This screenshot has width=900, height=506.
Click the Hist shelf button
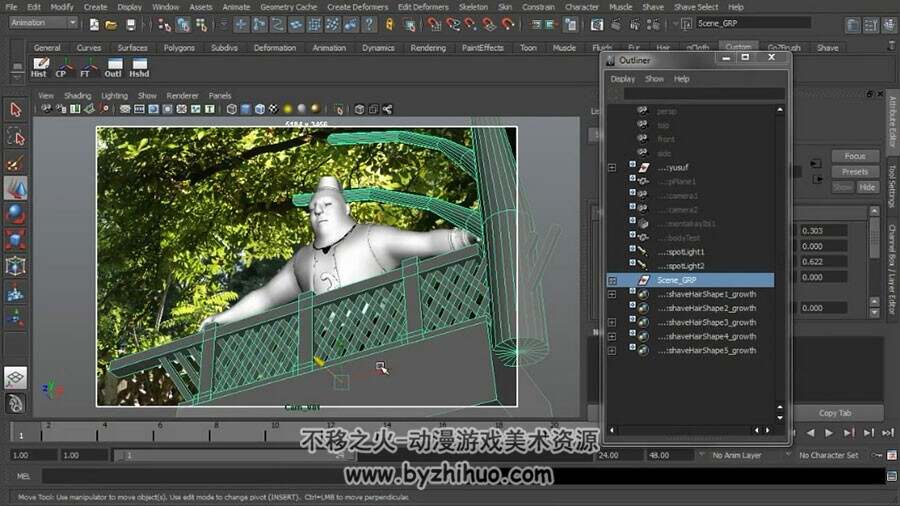point(40,67)
